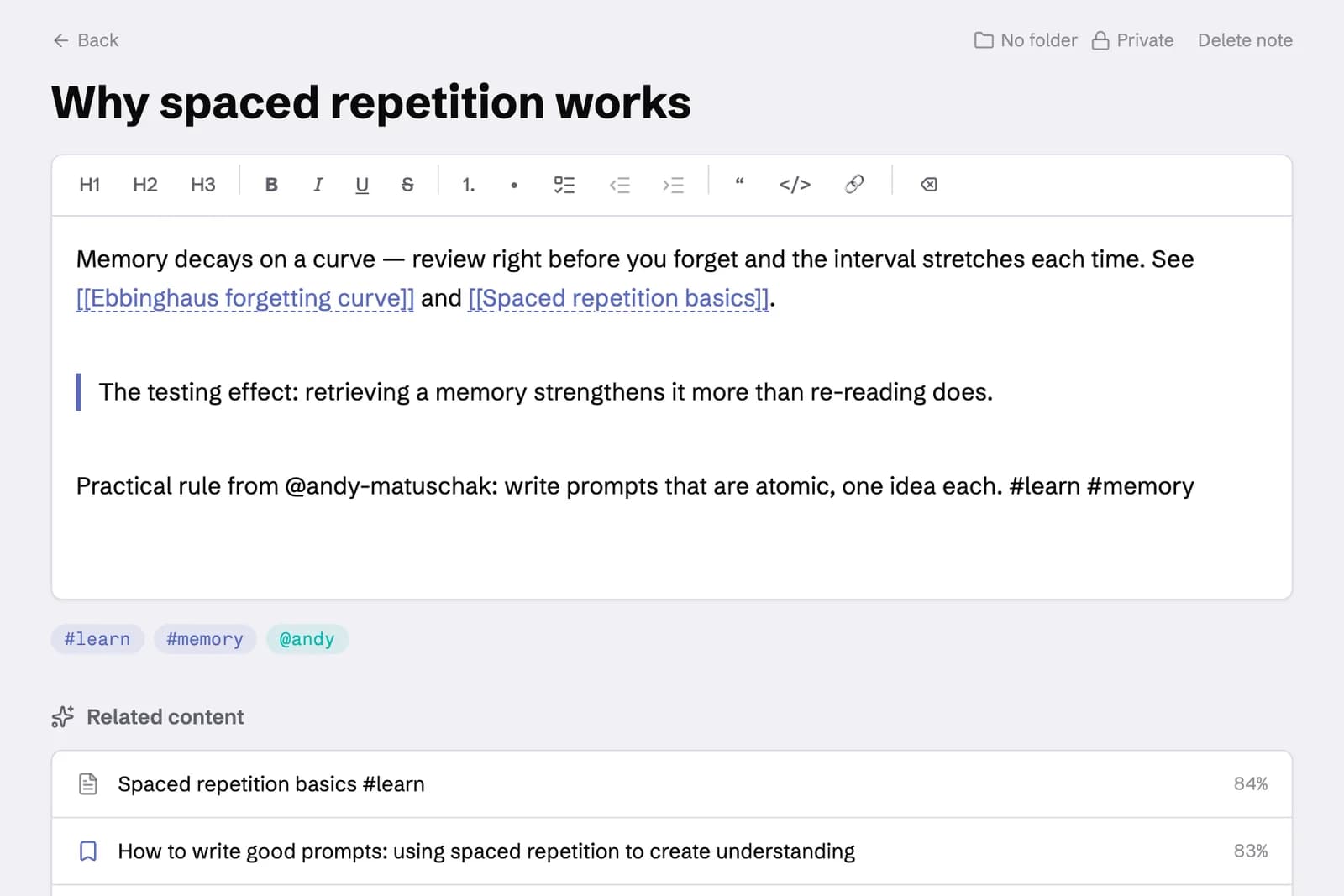Clear formatting with the eraser icon
Screen dimensions: 1344x896
pyautogui.click(x=929, y=185)
